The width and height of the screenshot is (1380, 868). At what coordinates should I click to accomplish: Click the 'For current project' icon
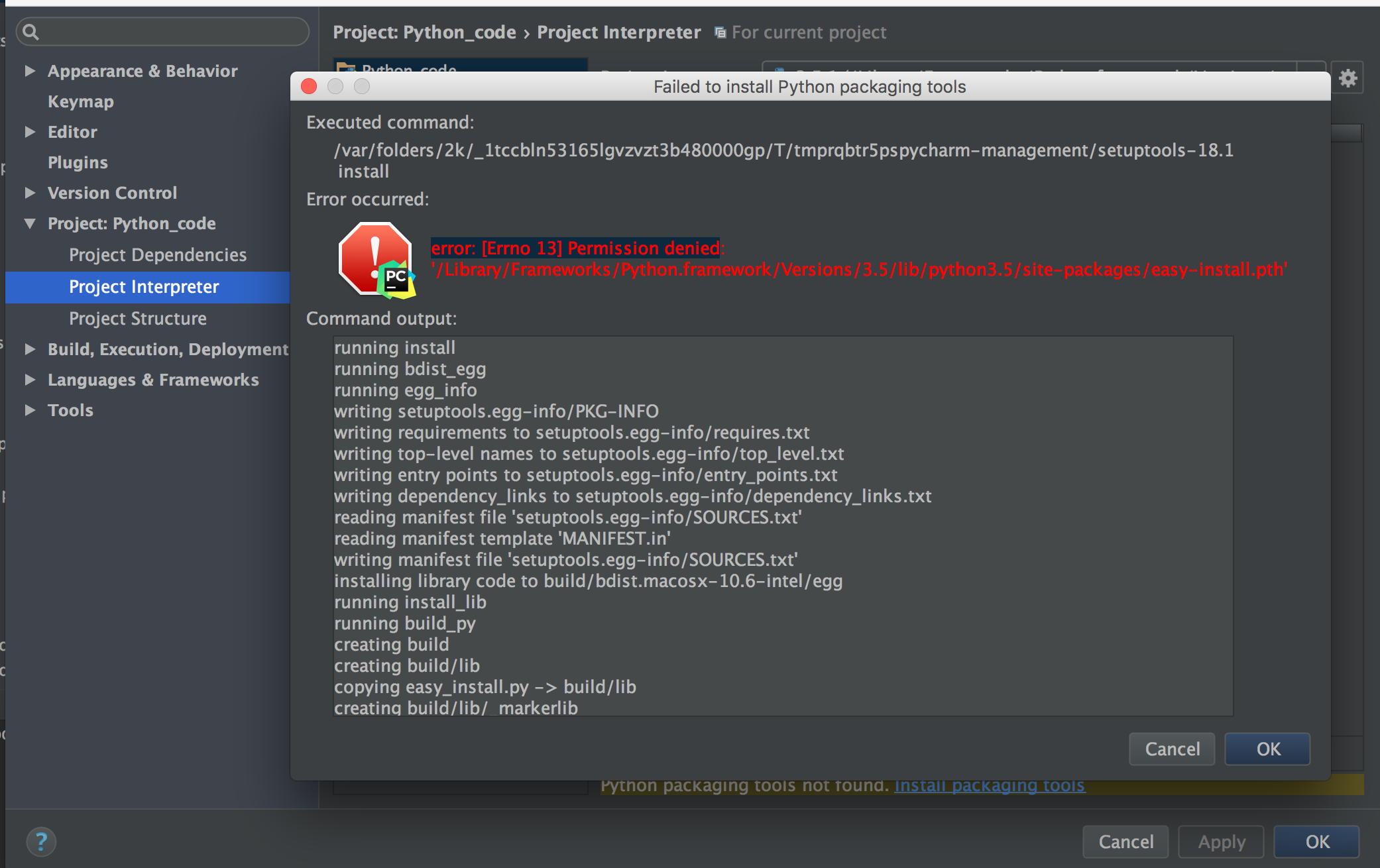coord(720,32)
